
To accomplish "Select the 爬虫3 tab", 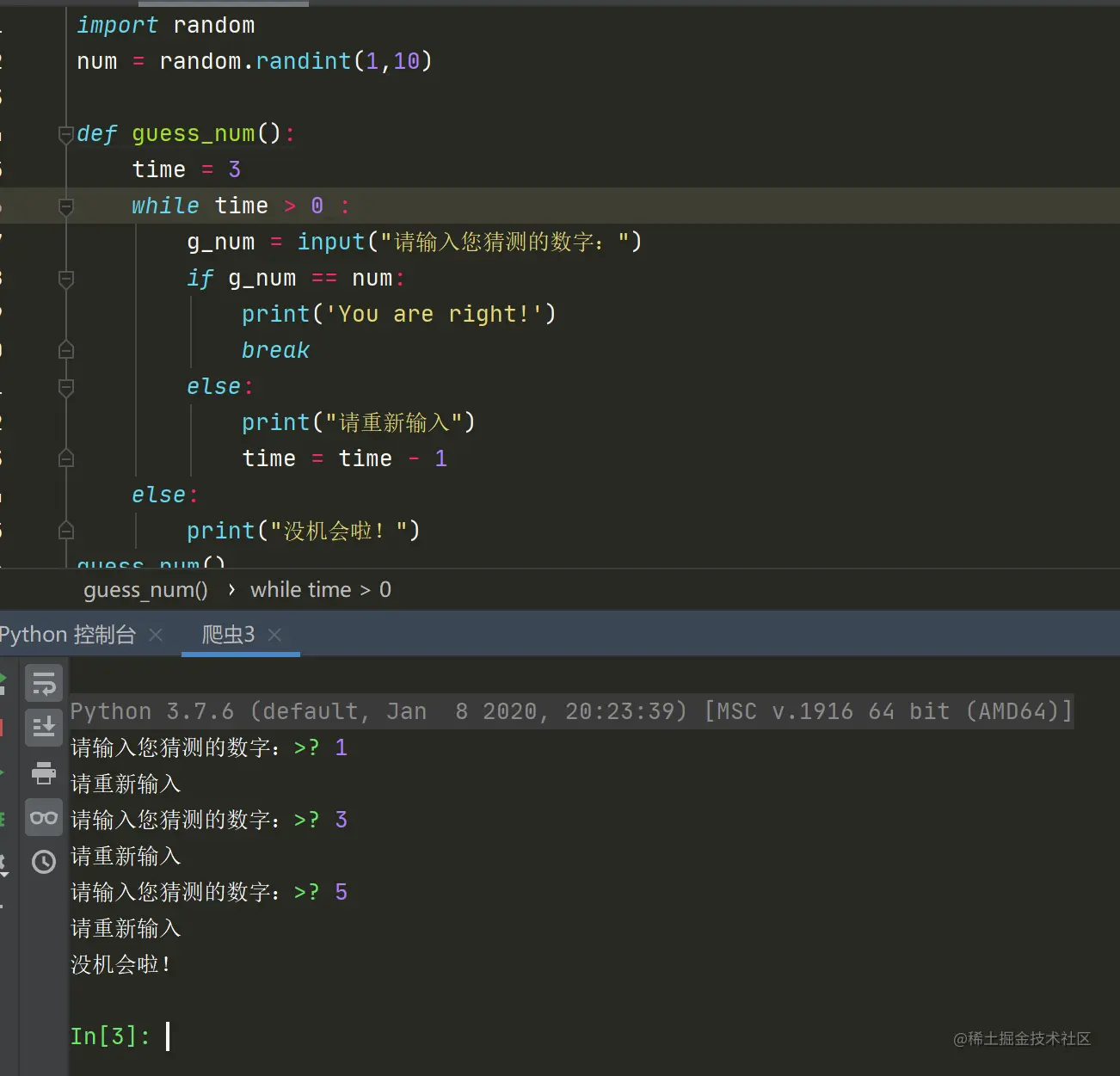I will [228, 635].
